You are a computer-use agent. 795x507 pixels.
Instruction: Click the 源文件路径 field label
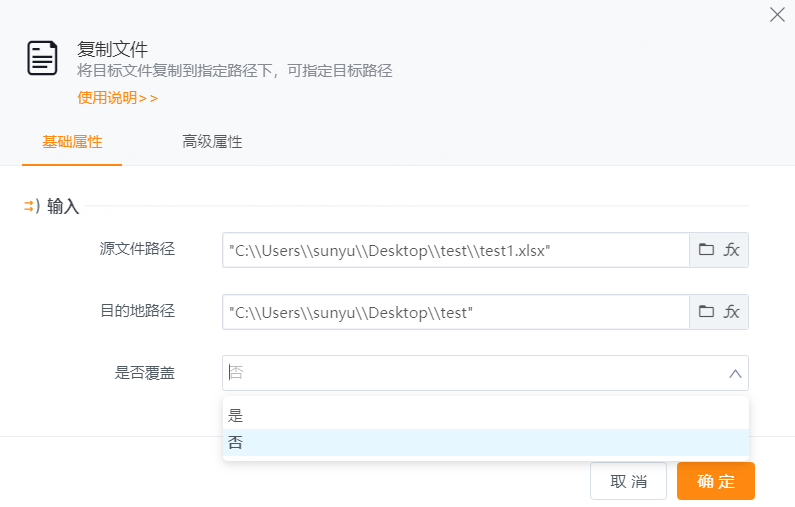pyautogui.click(x=137, y=249)
